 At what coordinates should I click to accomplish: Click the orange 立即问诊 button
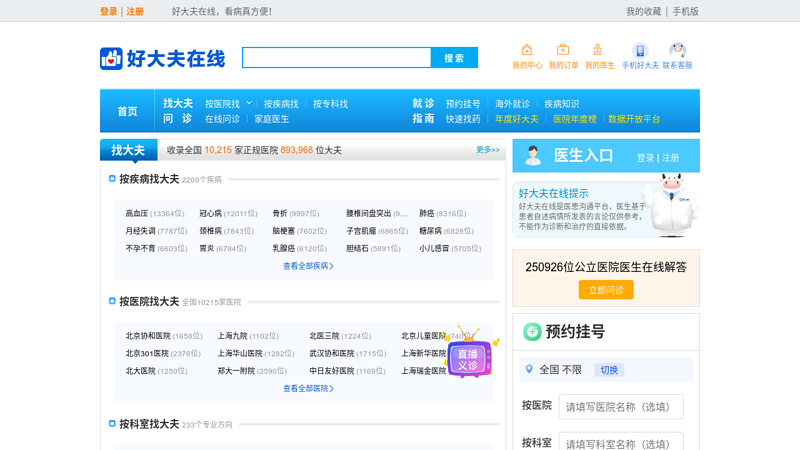pyautogui.click(x=606, y=290)
